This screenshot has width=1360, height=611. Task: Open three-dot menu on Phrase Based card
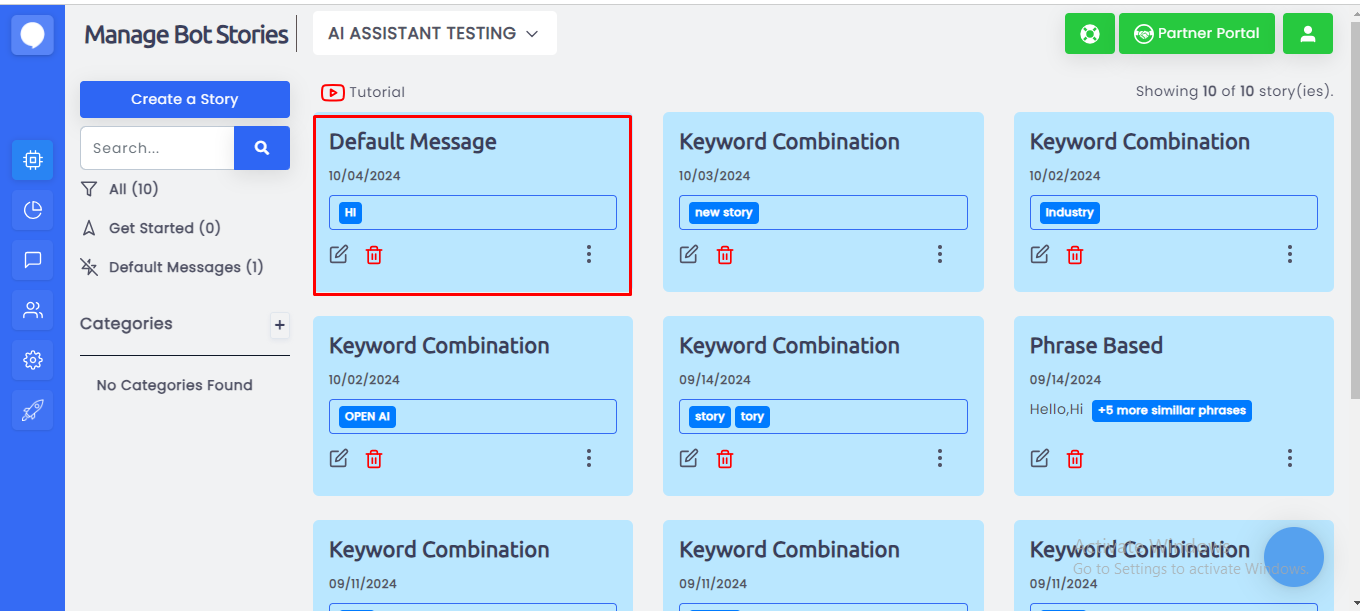[1290, 458]
